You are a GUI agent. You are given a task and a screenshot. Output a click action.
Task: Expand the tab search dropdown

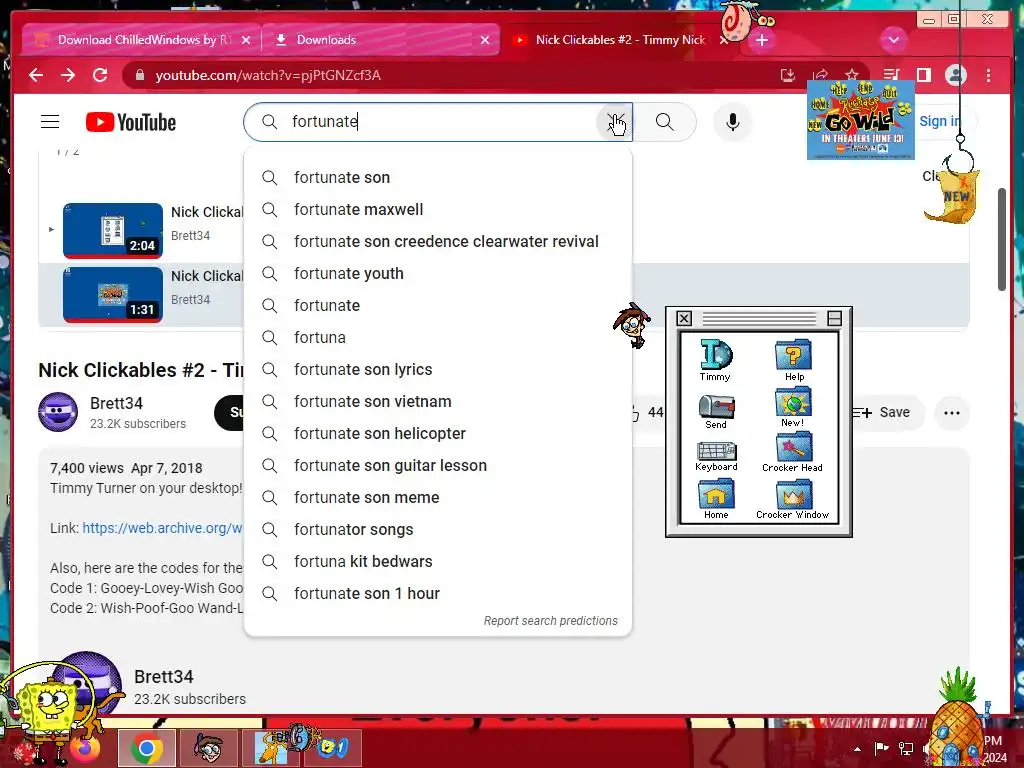893,40
